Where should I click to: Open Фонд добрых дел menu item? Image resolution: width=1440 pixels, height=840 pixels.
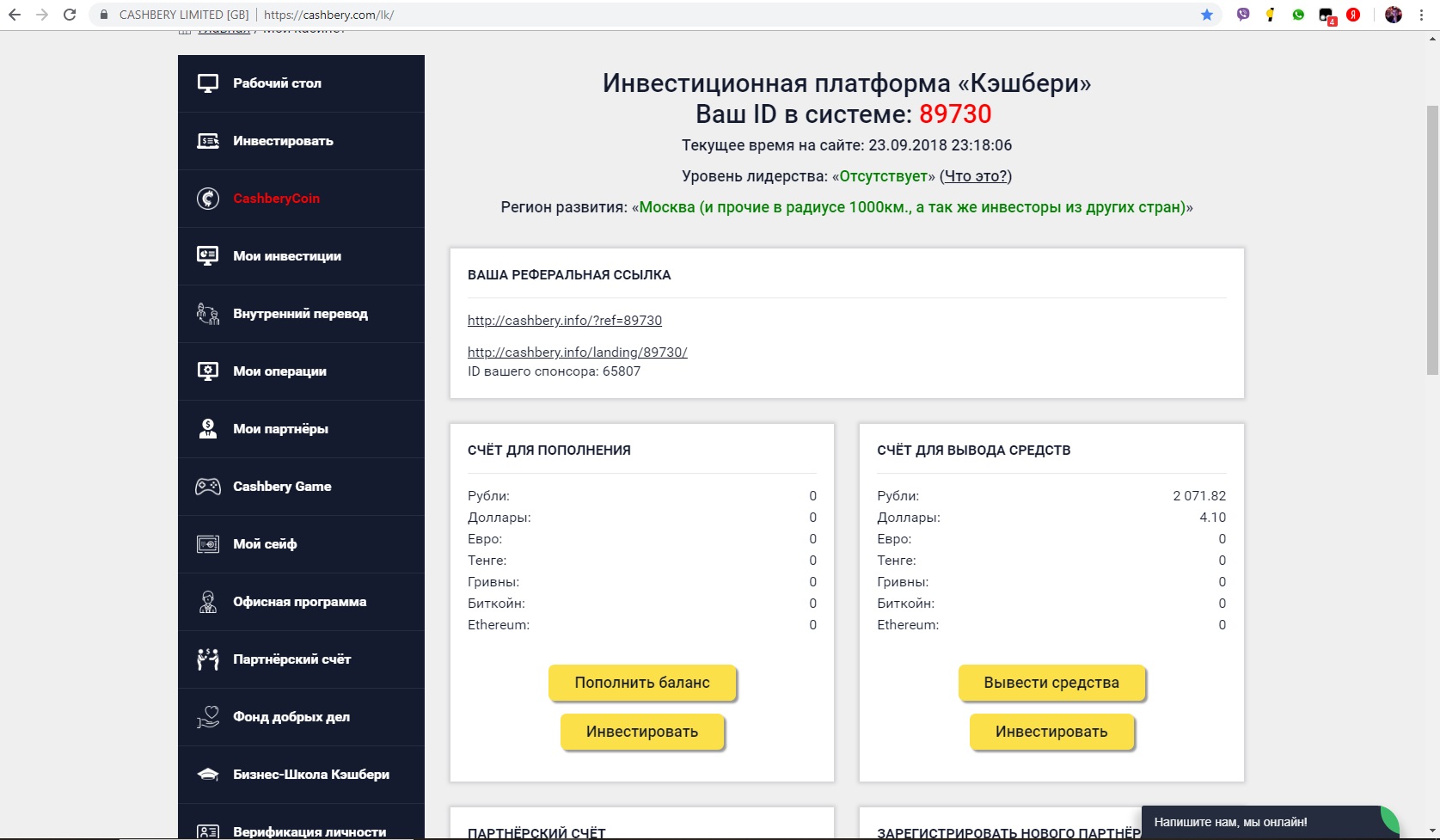pyautogui.click(x=301, y=717)
